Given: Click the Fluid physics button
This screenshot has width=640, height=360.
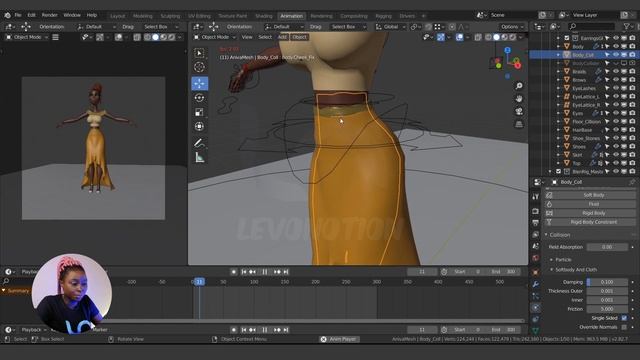Looking at the screenshot, I should click(590, 204).
